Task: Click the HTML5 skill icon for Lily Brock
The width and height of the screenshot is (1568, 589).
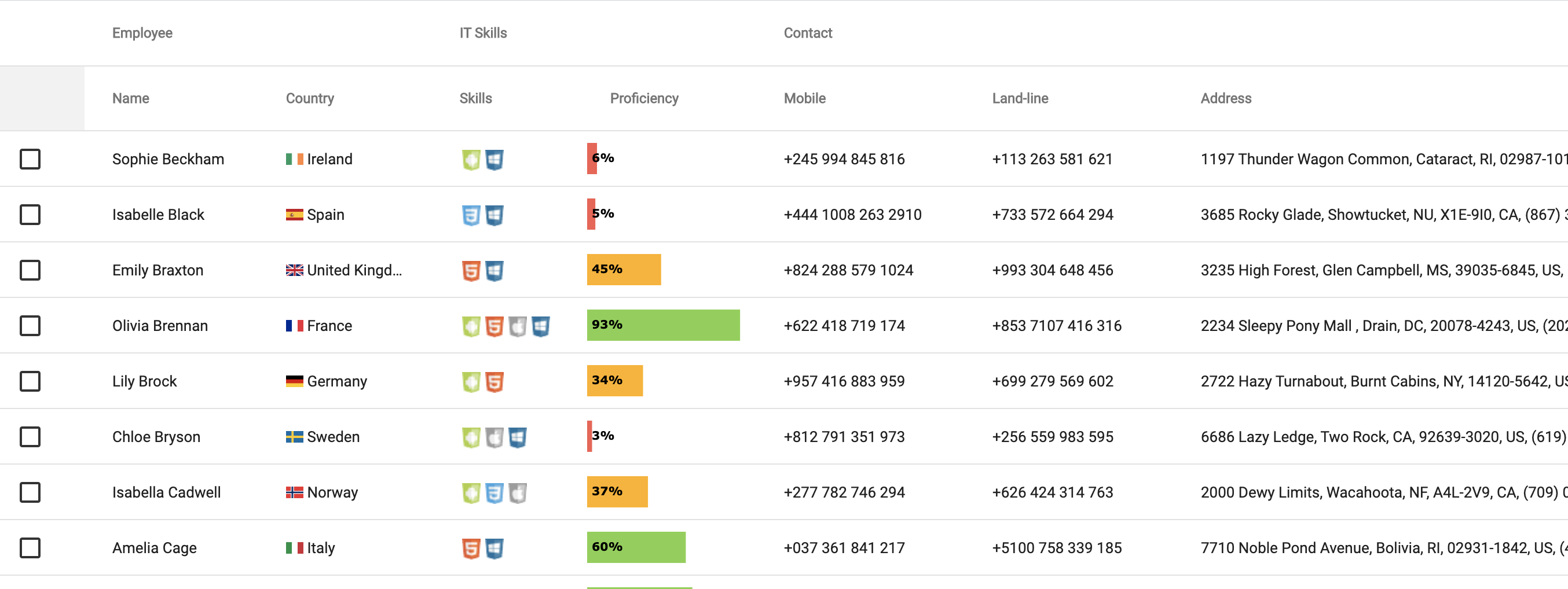Action: coord(494,381)
